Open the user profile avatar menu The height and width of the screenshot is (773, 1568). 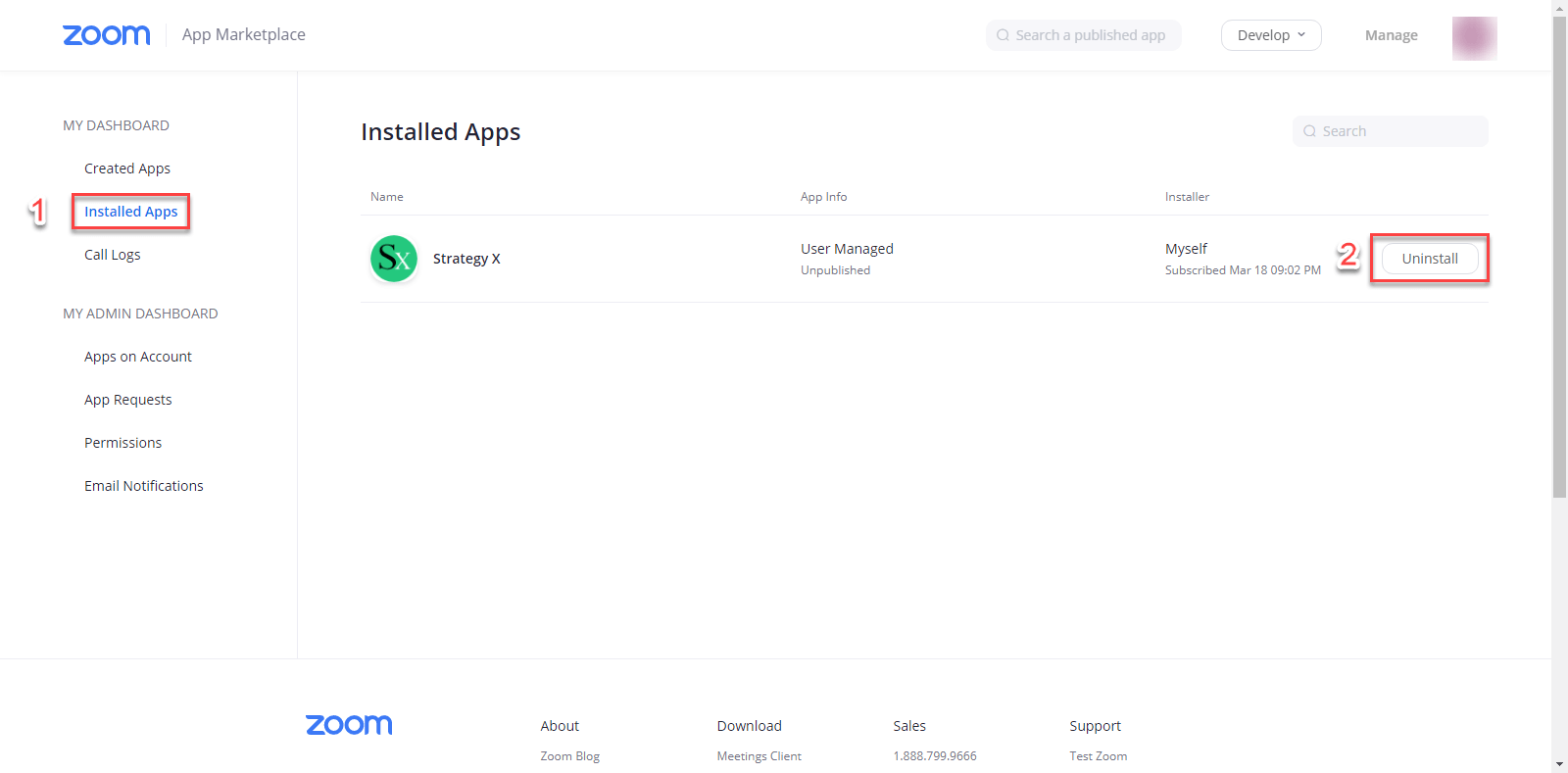click(x=1474, y=37)
